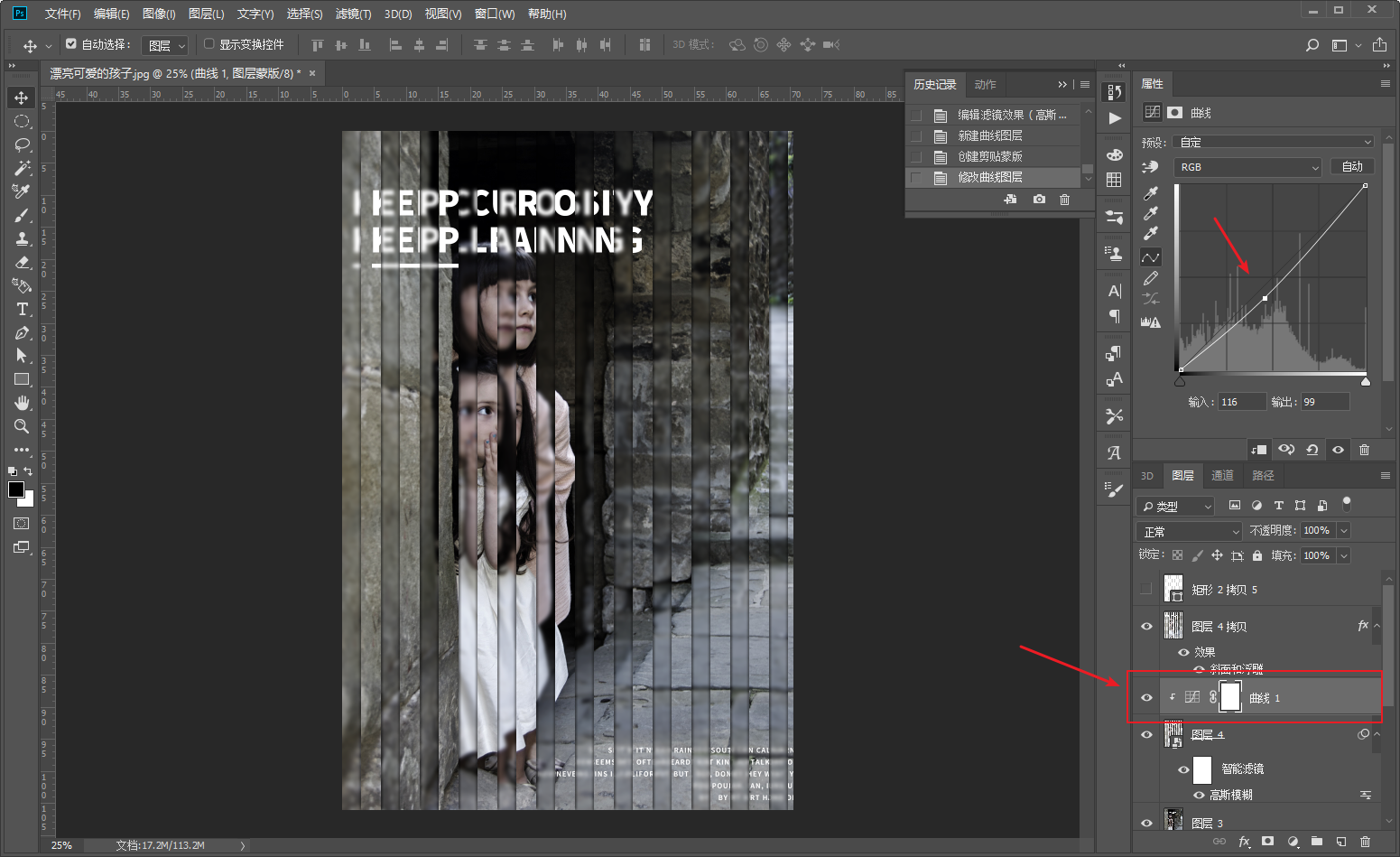The width and height of the screenshot is (1400, 857).
Task: Add layer style fx icon at bottom
Action: click(1244, 842)
